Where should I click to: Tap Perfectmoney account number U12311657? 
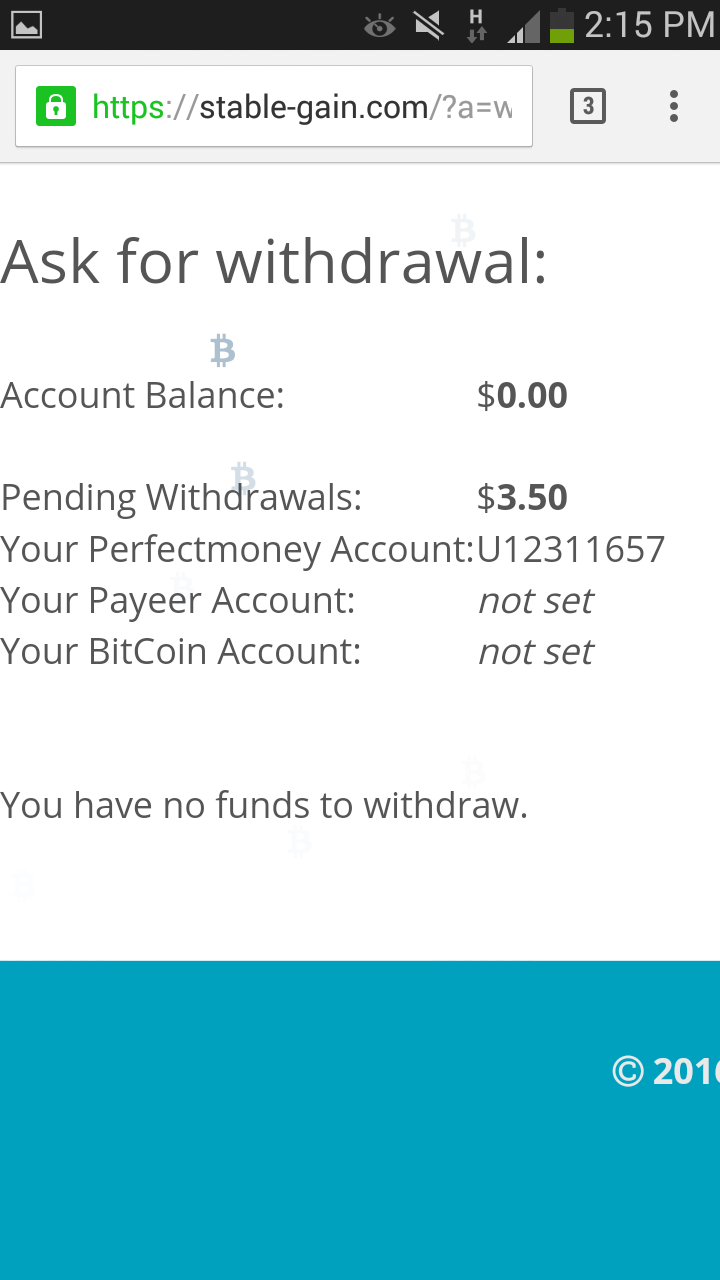pos(571,549)
